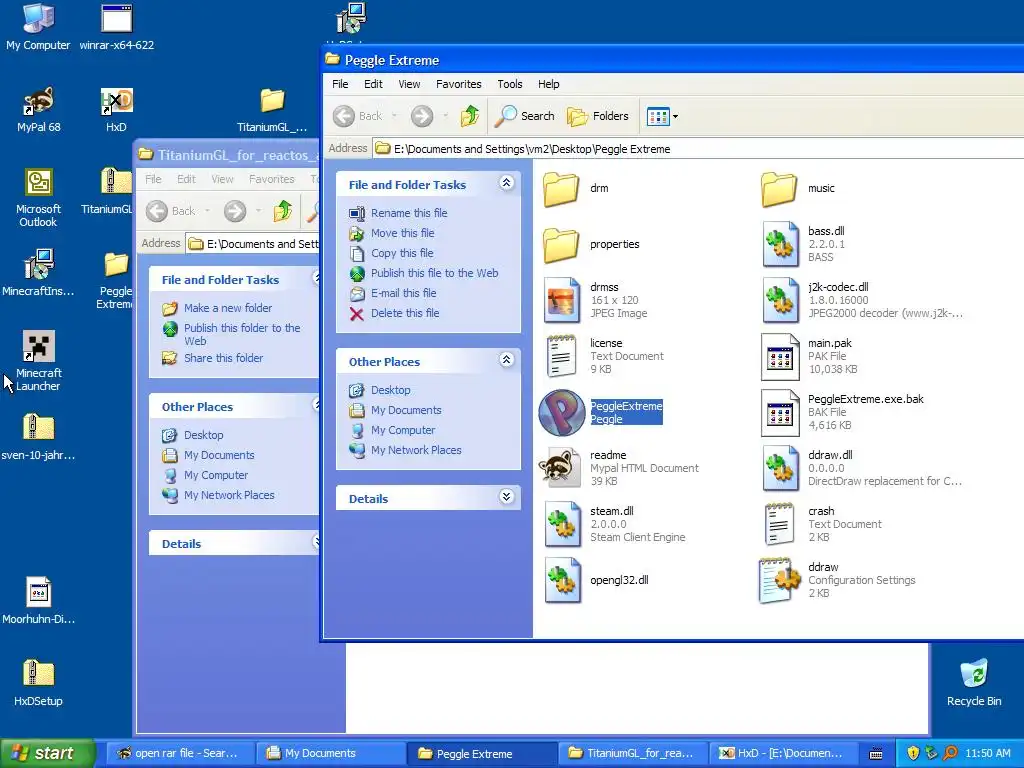Open the music folder
This screenshot has height=768, width=1024.
(x=780, y=188)
